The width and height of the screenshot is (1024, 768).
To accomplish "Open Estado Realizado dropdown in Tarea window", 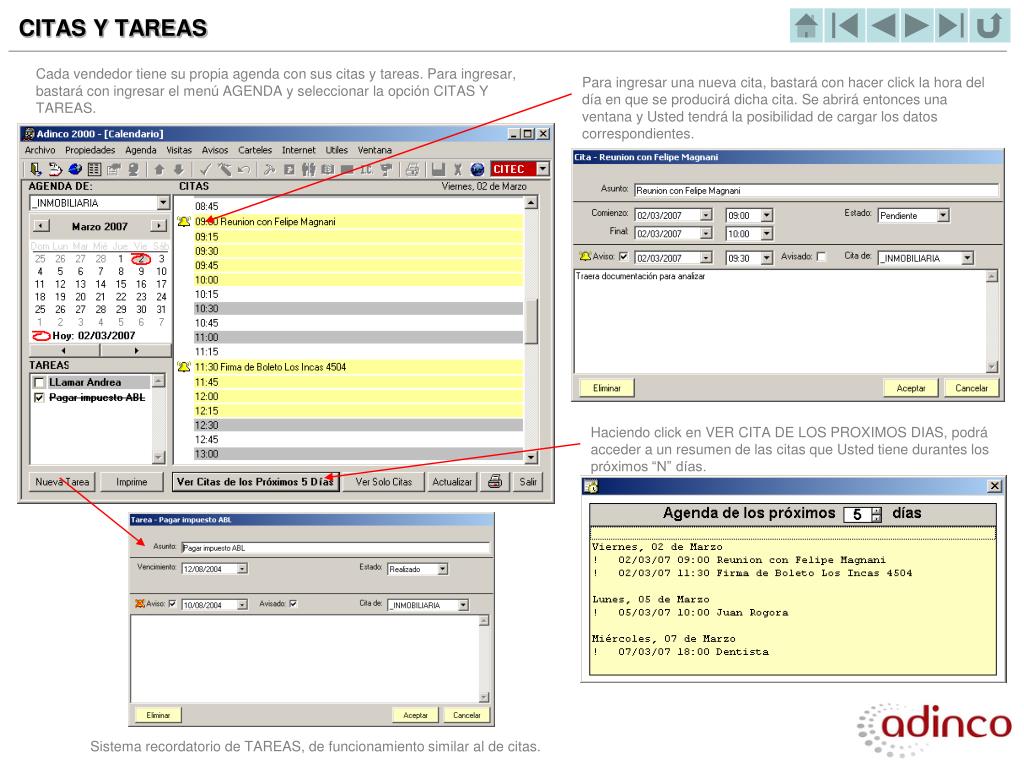I will pos(443,569).
